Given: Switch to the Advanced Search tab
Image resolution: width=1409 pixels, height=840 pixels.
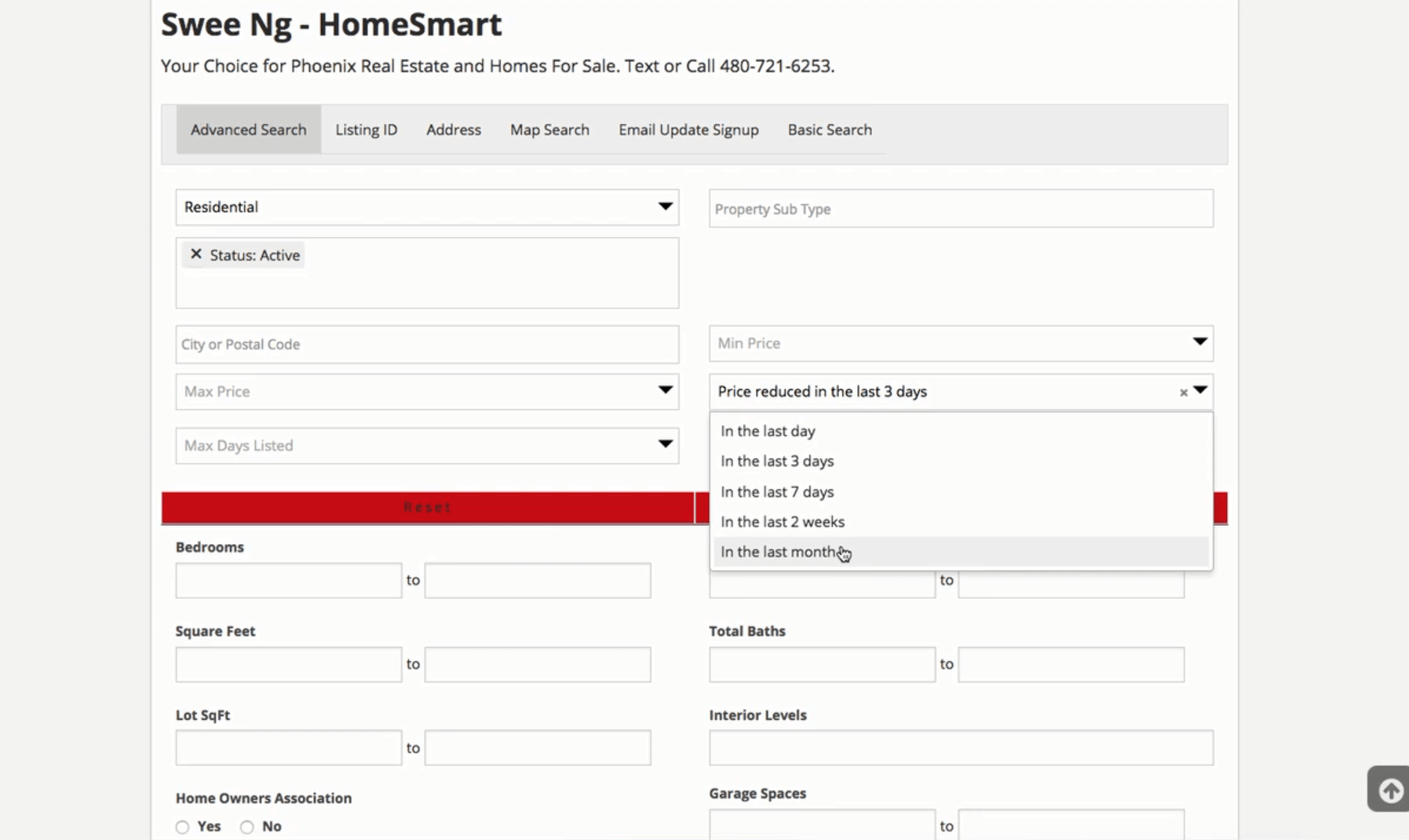Looking at the screenshot, I should pos(249,130).
